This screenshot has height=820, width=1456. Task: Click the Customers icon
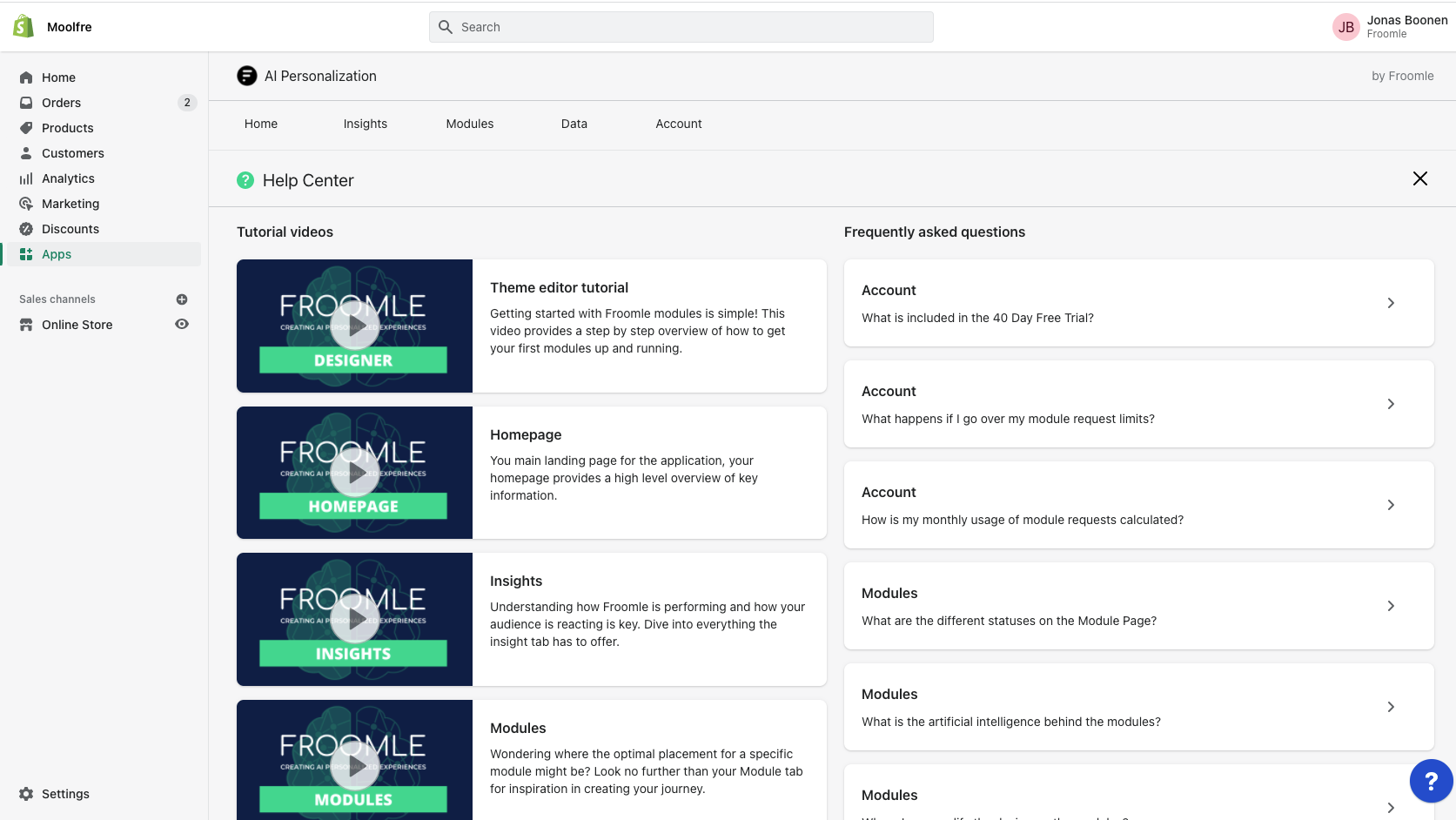coord(26,153)
